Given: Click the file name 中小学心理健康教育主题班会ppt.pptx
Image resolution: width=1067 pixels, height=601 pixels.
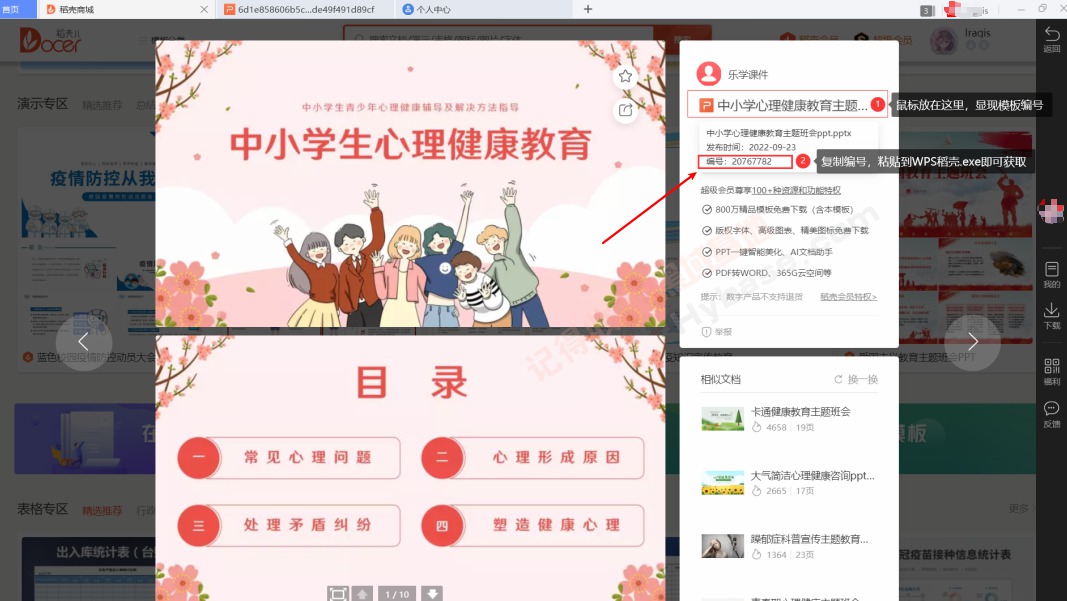Looking at the screenshot, I should 778,133.
